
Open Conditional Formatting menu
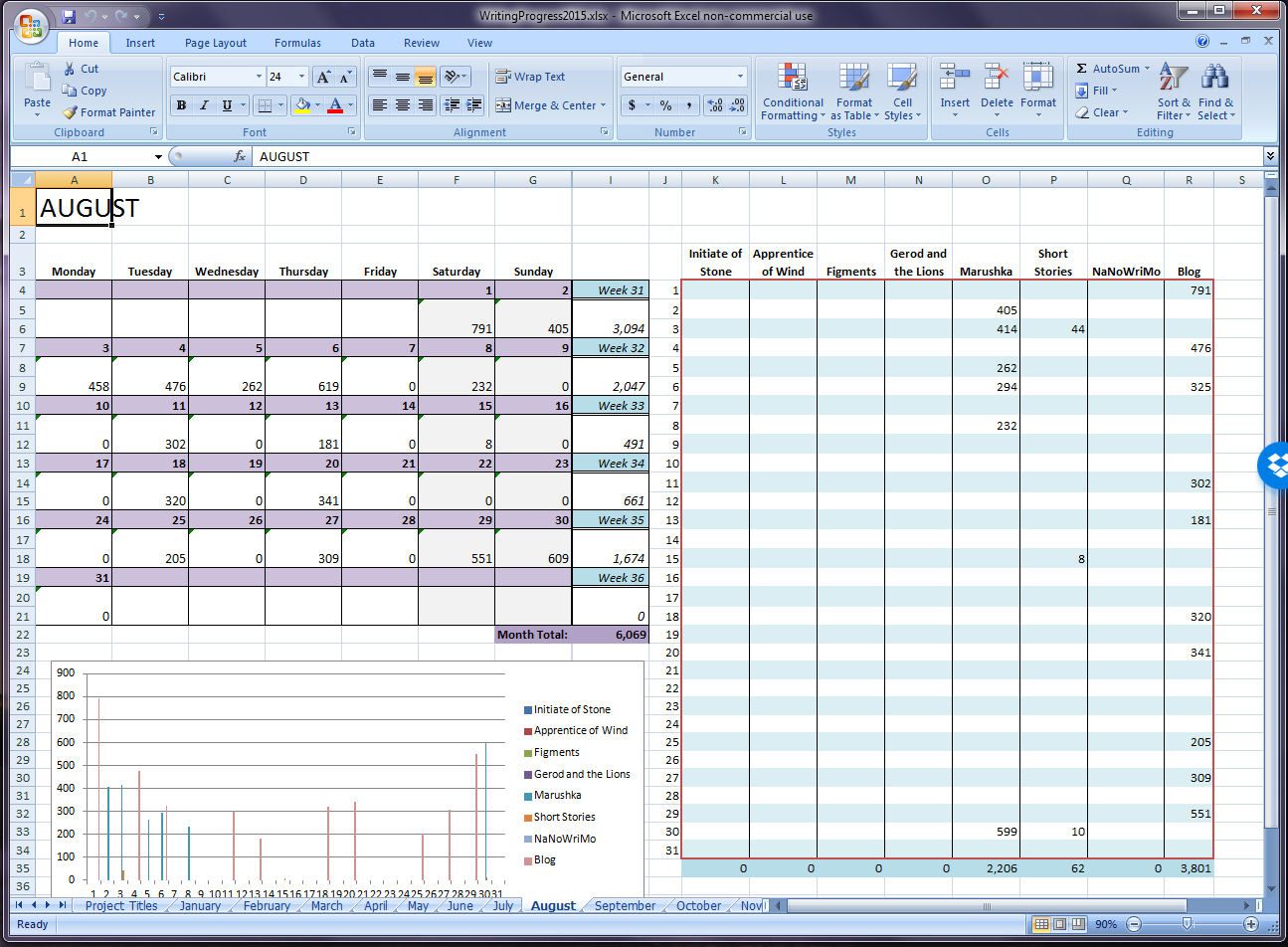[792, 94]
